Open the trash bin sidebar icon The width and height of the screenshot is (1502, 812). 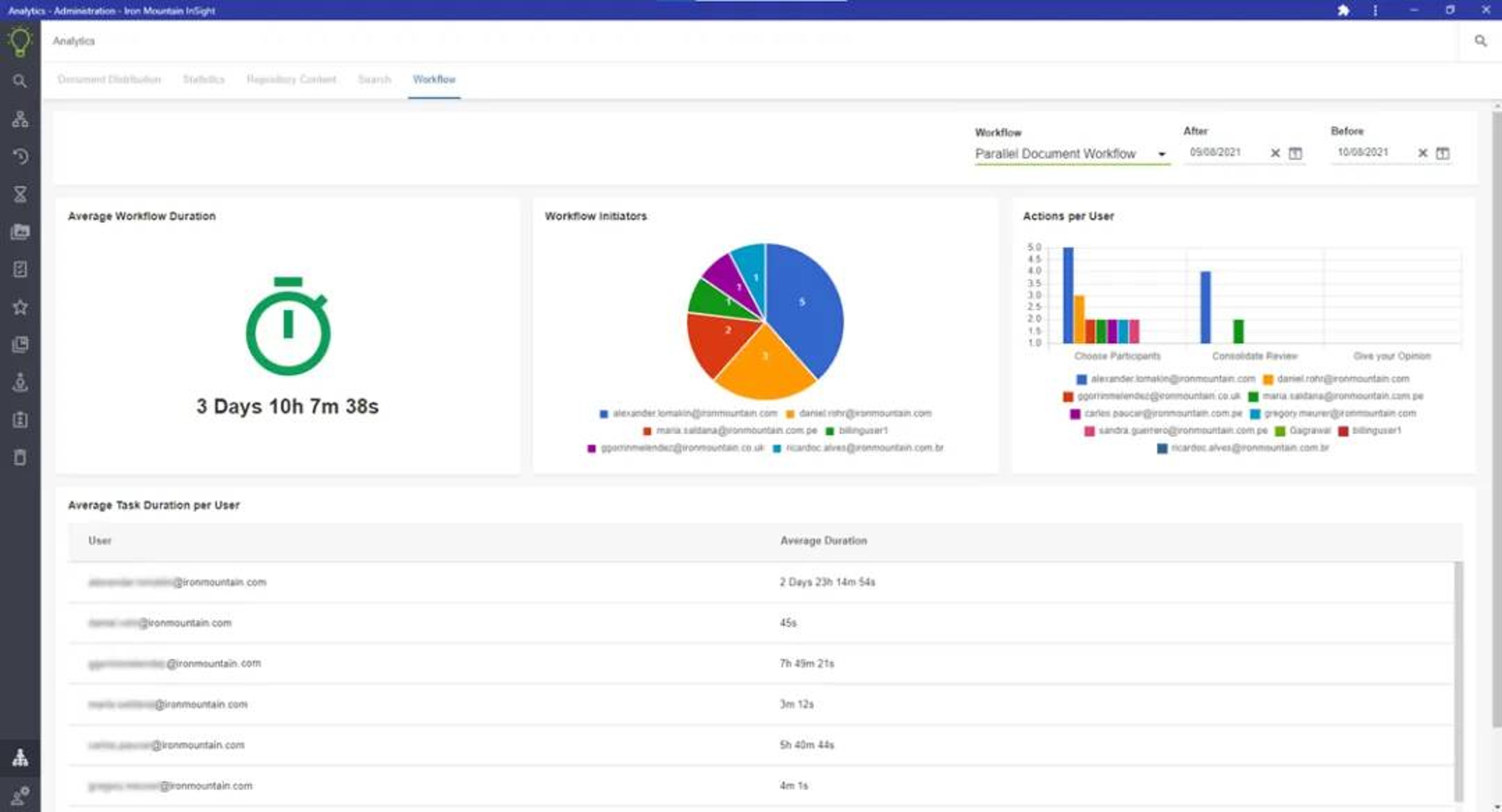click(x=20, y=458)
